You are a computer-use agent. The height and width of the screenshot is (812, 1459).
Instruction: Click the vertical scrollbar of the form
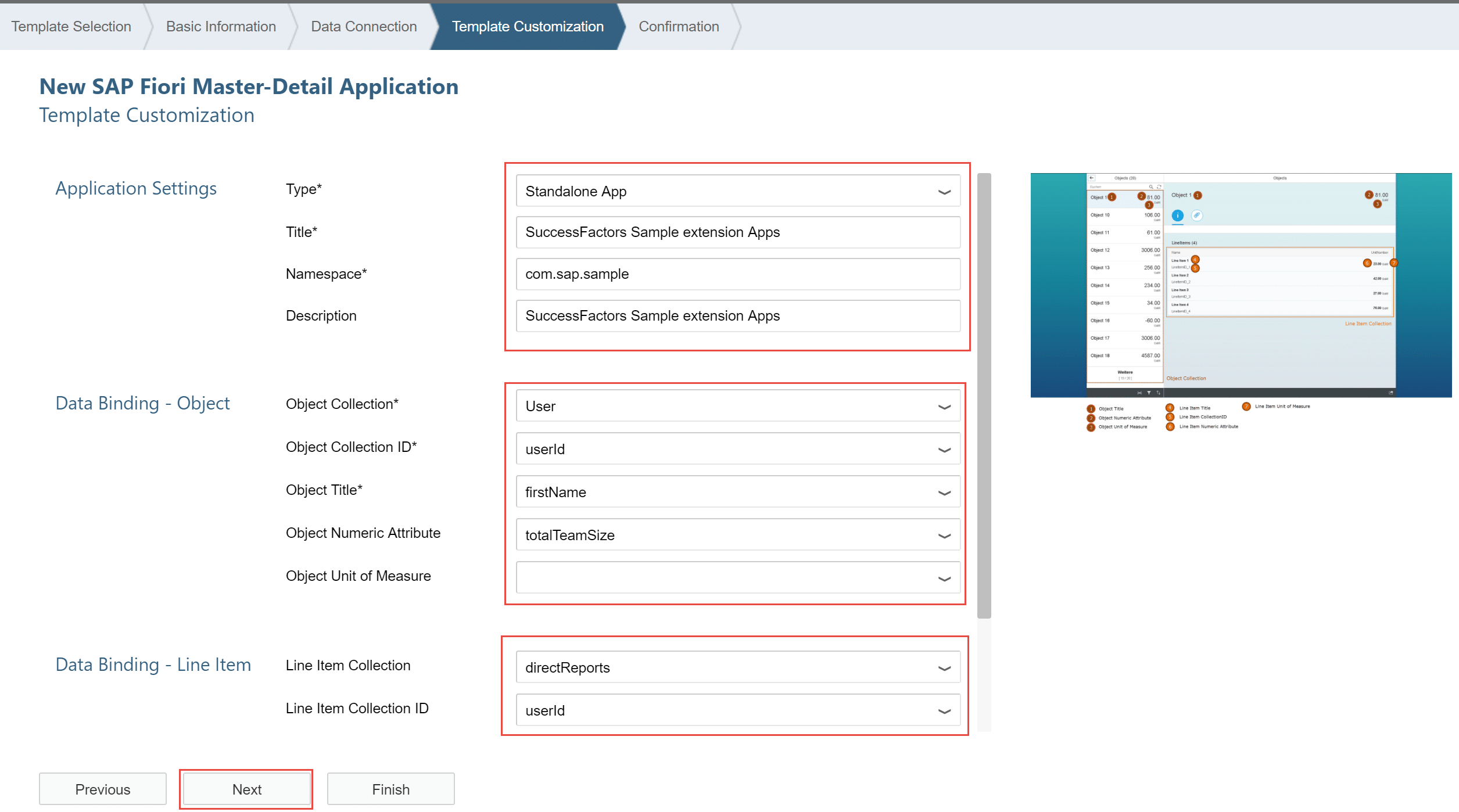pyautogui.click(x=984, y=395)
